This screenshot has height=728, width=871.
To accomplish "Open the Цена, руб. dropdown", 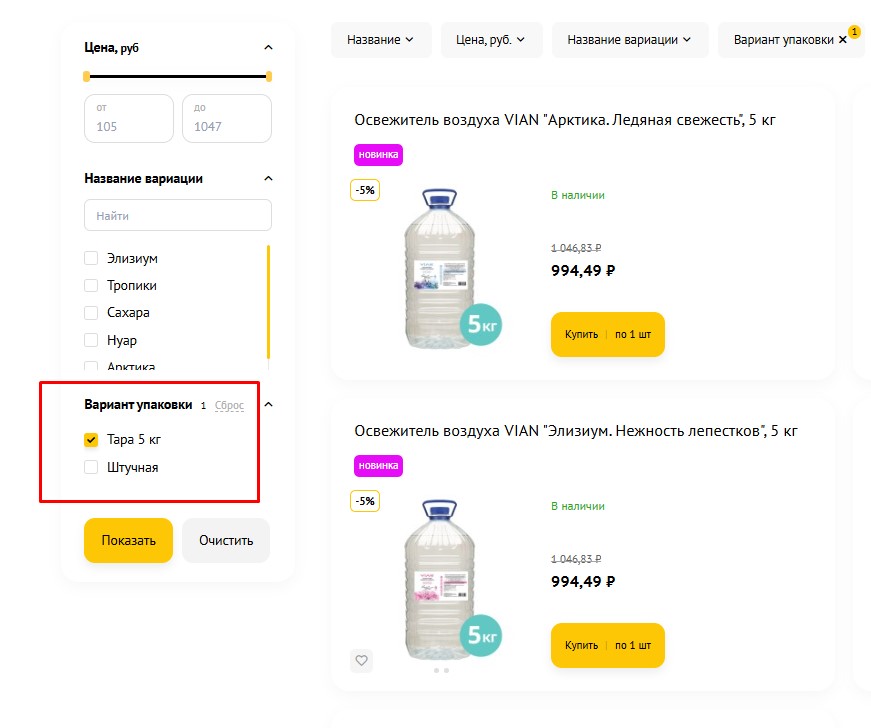I will 491,40.
